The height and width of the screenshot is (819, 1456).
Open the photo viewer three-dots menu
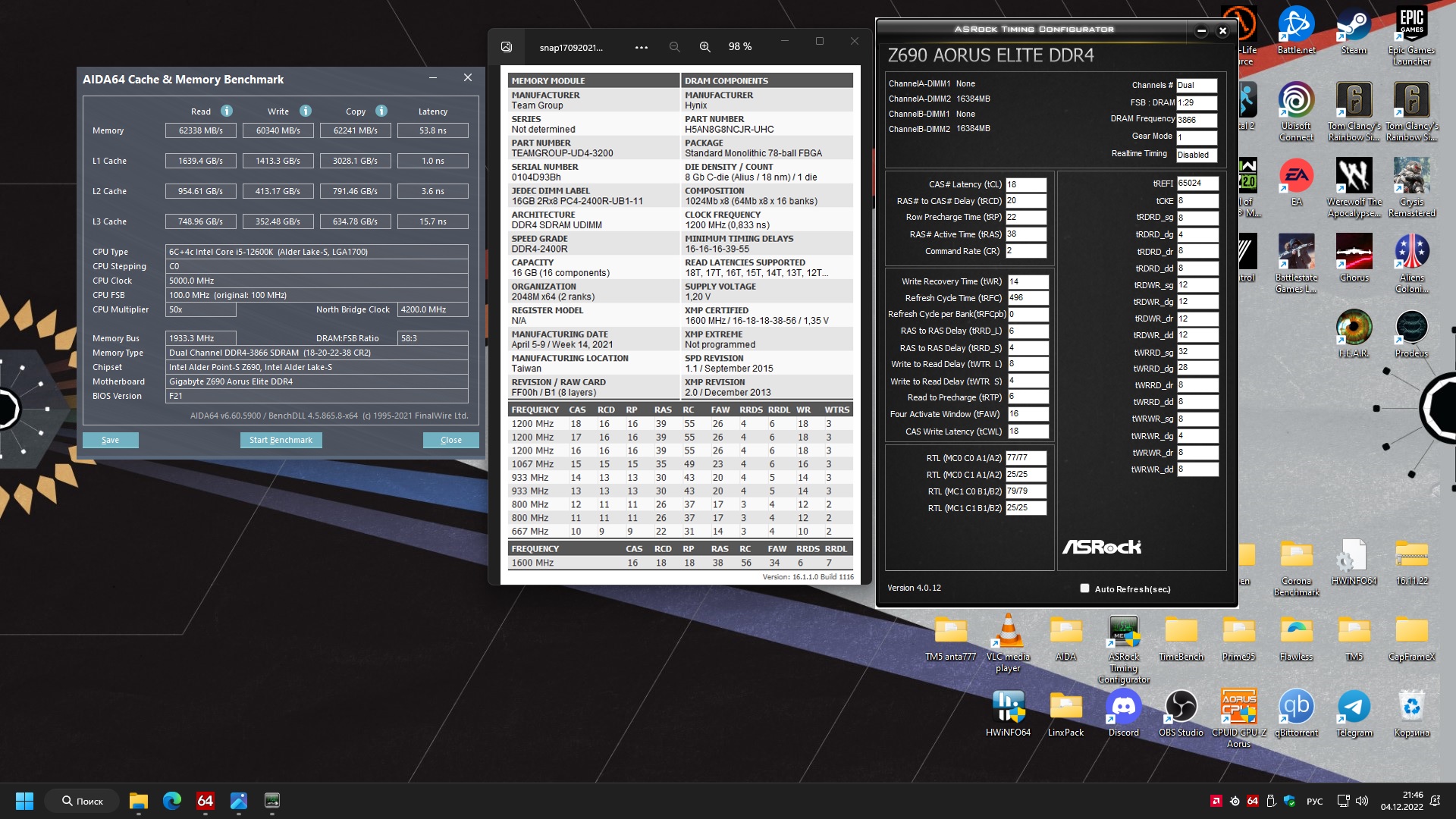click(642, 47)
